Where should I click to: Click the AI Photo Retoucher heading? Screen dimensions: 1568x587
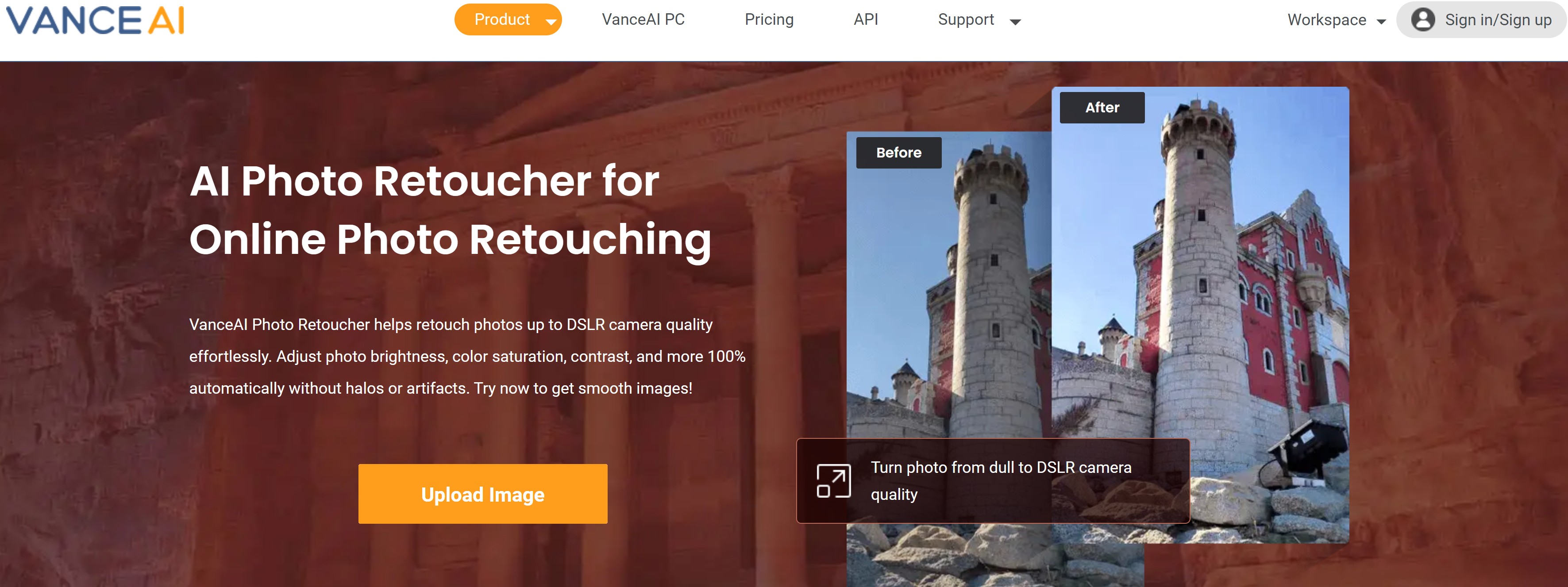click(x=451, y=210)
